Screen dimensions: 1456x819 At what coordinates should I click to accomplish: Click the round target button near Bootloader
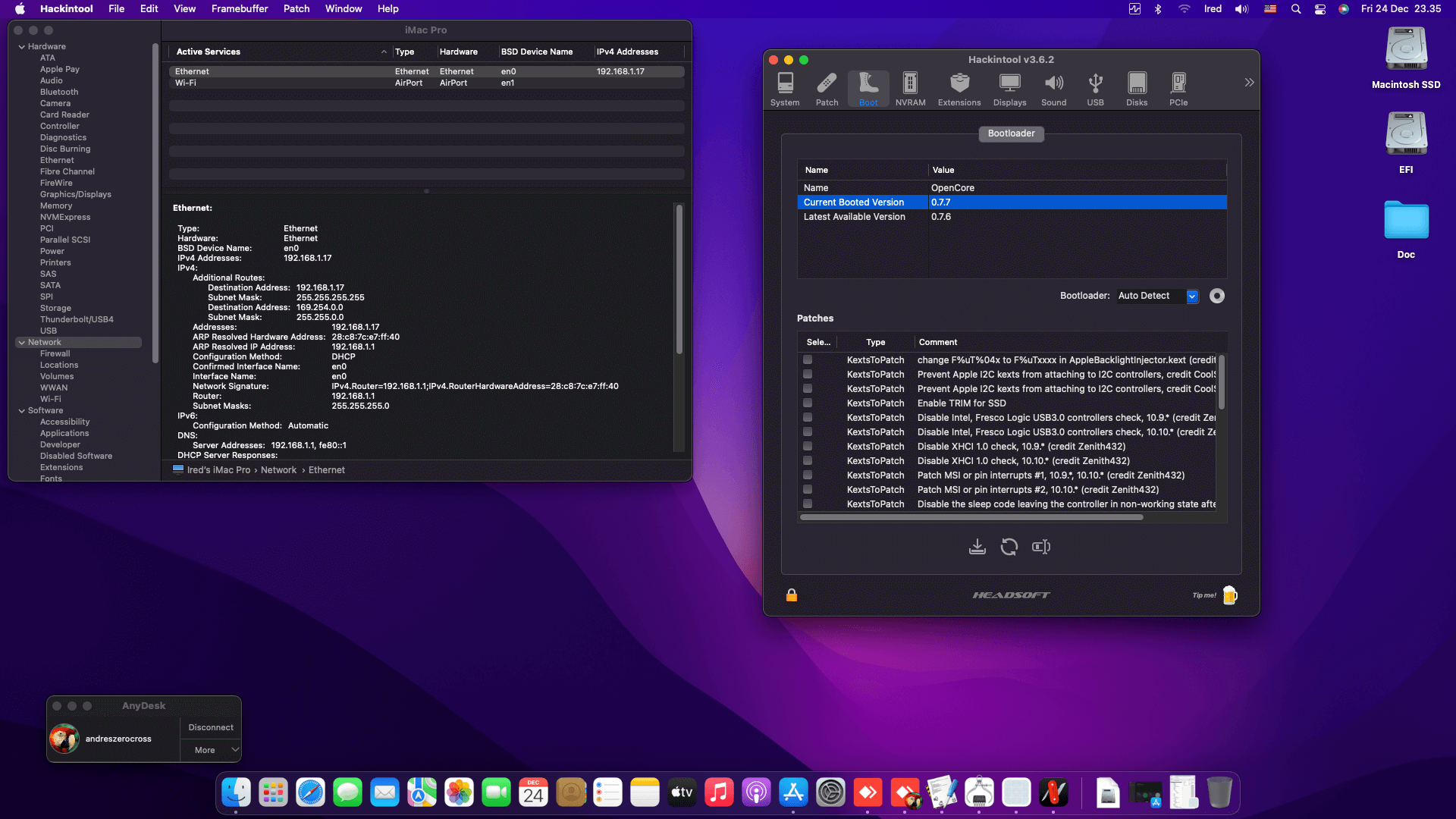tap(1217, 296)
